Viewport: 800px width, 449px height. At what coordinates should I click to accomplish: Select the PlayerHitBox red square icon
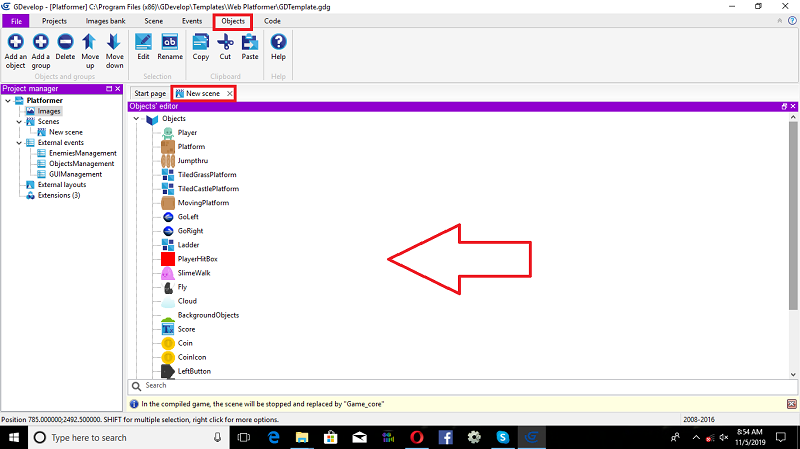(168, 259)
